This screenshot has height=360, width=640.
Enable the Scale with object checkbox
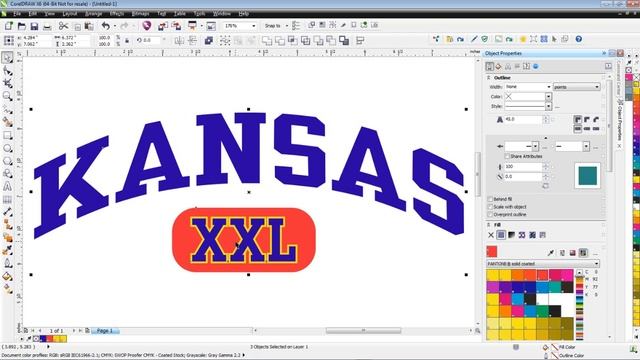point(490,207)
